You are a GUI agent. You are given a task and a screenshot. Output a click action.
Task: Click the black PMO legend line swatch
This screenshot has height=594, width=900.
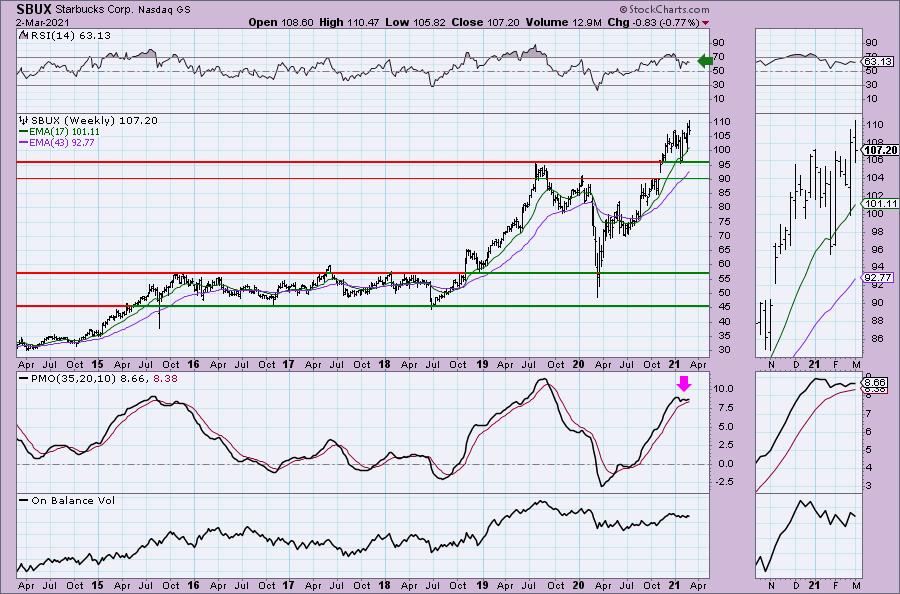tap(24, 379)
